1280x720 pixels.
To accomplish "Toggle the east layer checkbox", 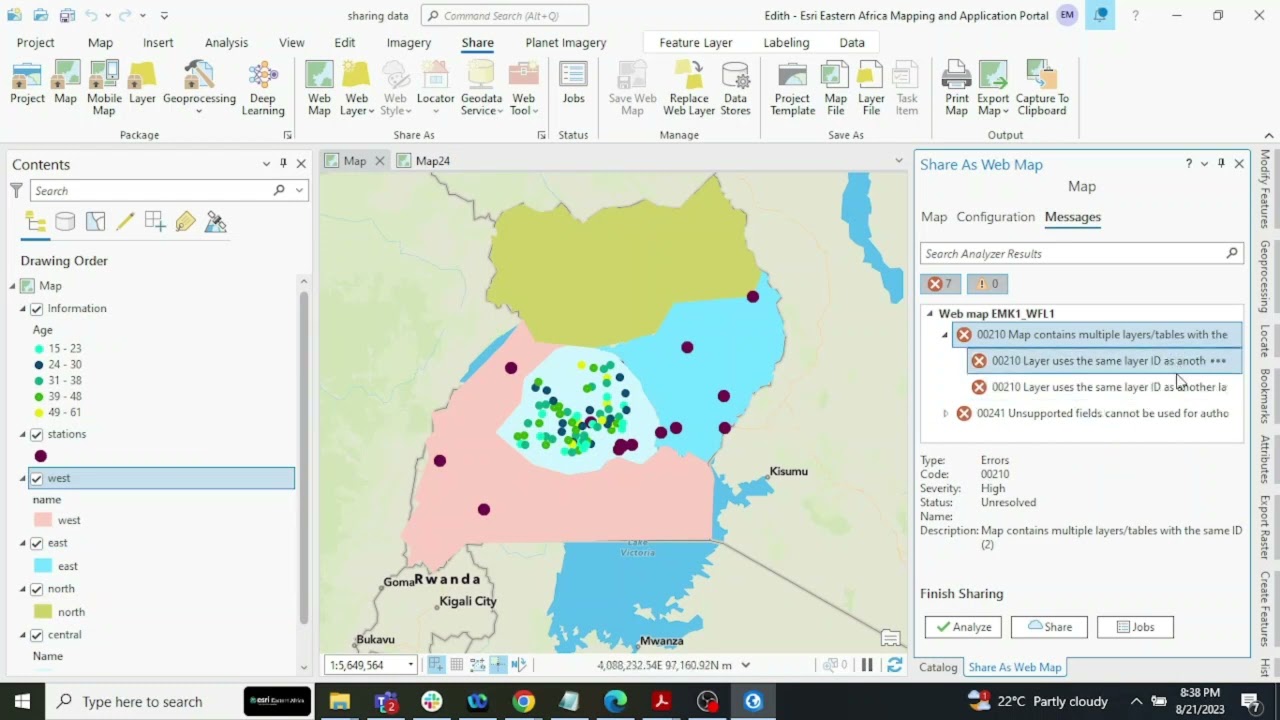I will click(37, 544).
